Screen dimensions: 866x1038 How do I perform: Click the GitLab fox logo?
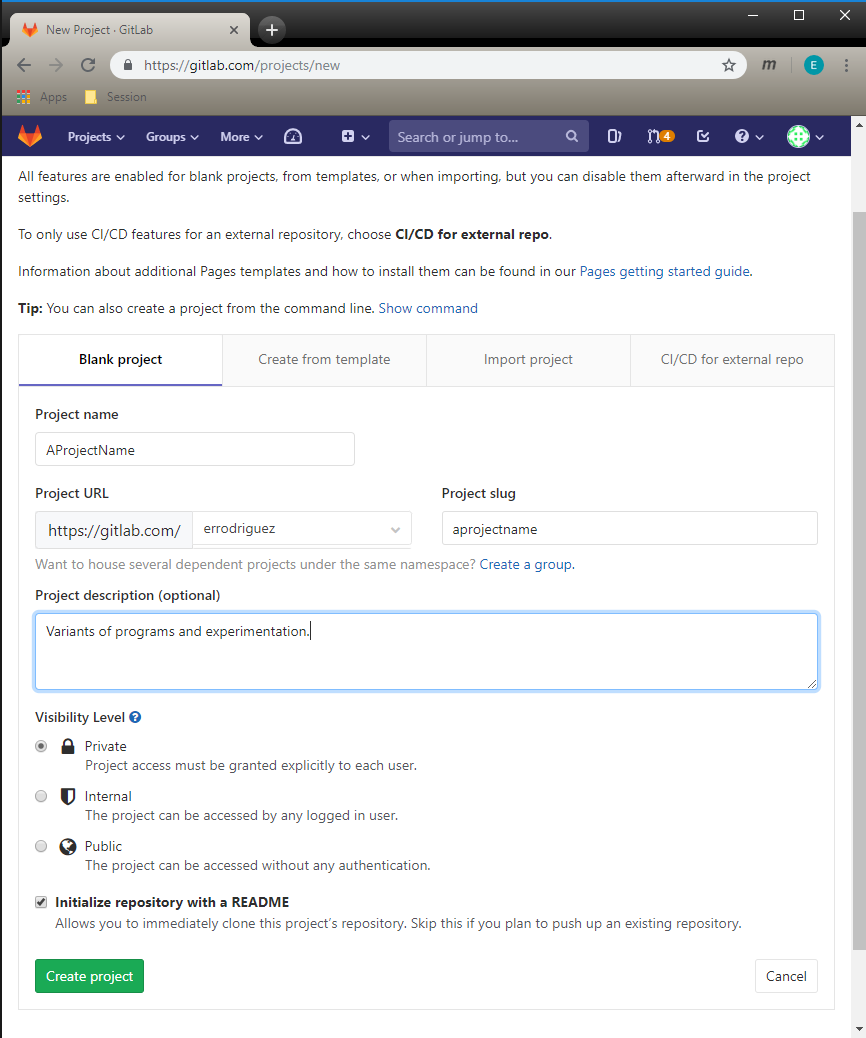point(30,137)
